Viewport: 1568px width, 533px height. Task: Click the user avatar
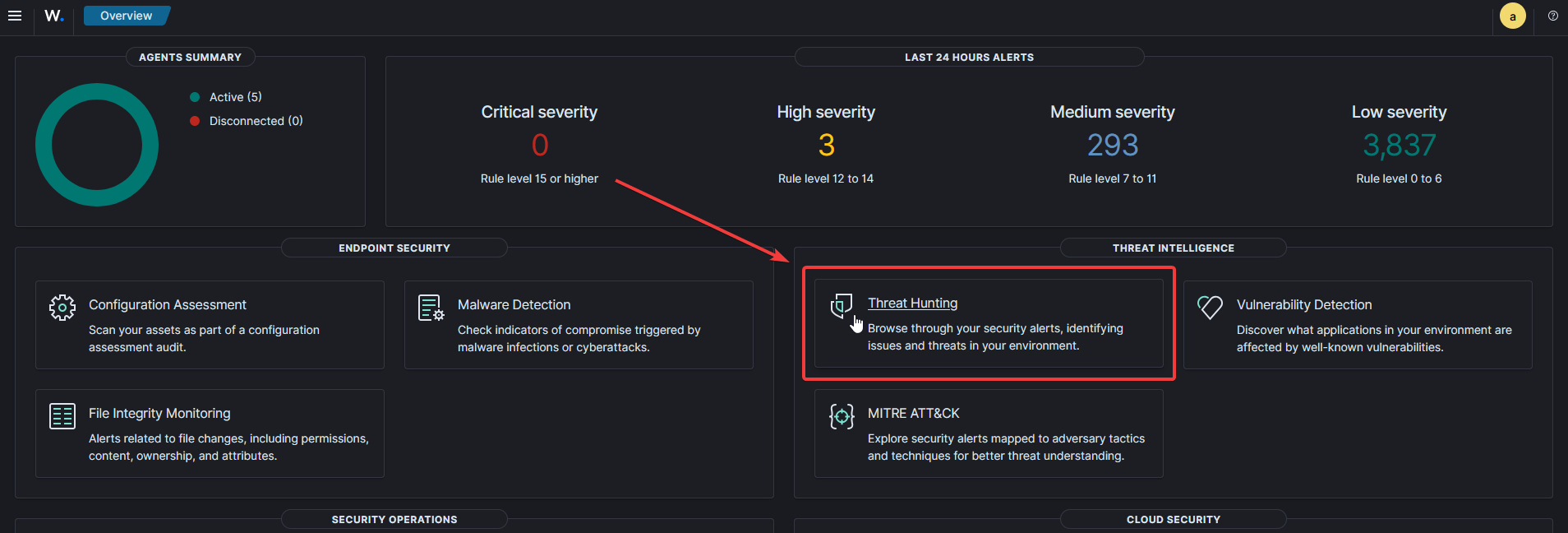tap(1513, 15)
